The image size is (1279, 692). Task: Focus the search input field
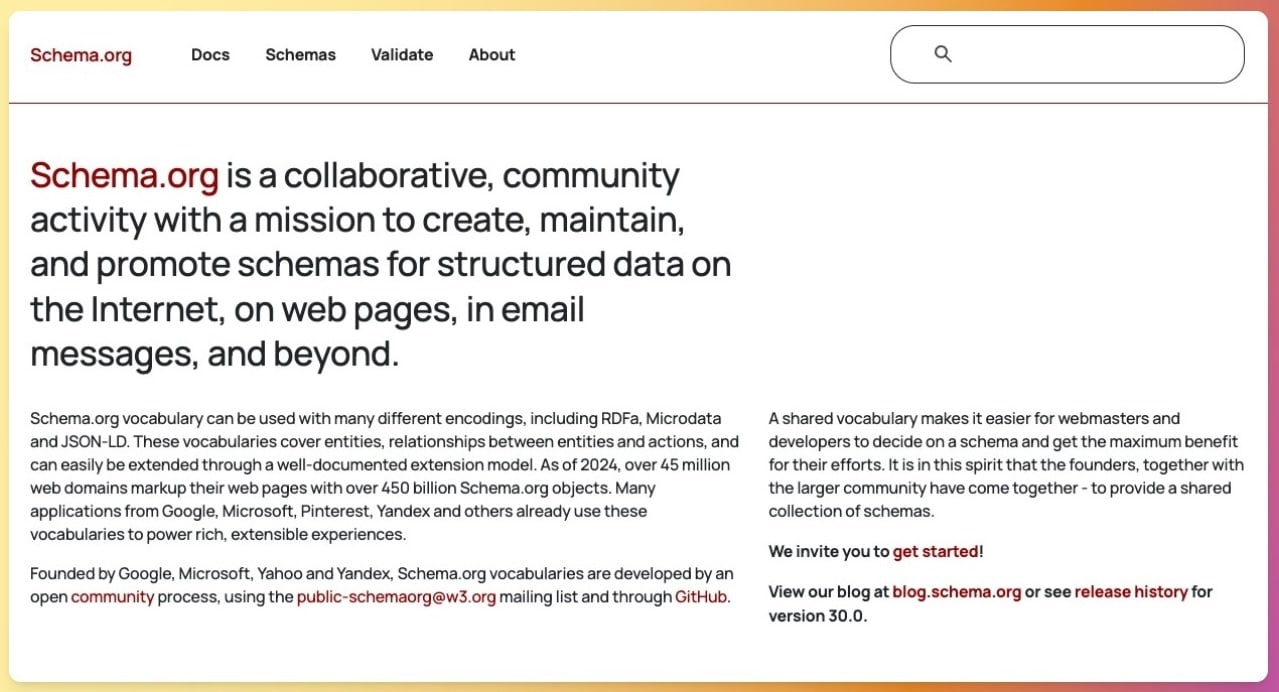point(1067,54)
